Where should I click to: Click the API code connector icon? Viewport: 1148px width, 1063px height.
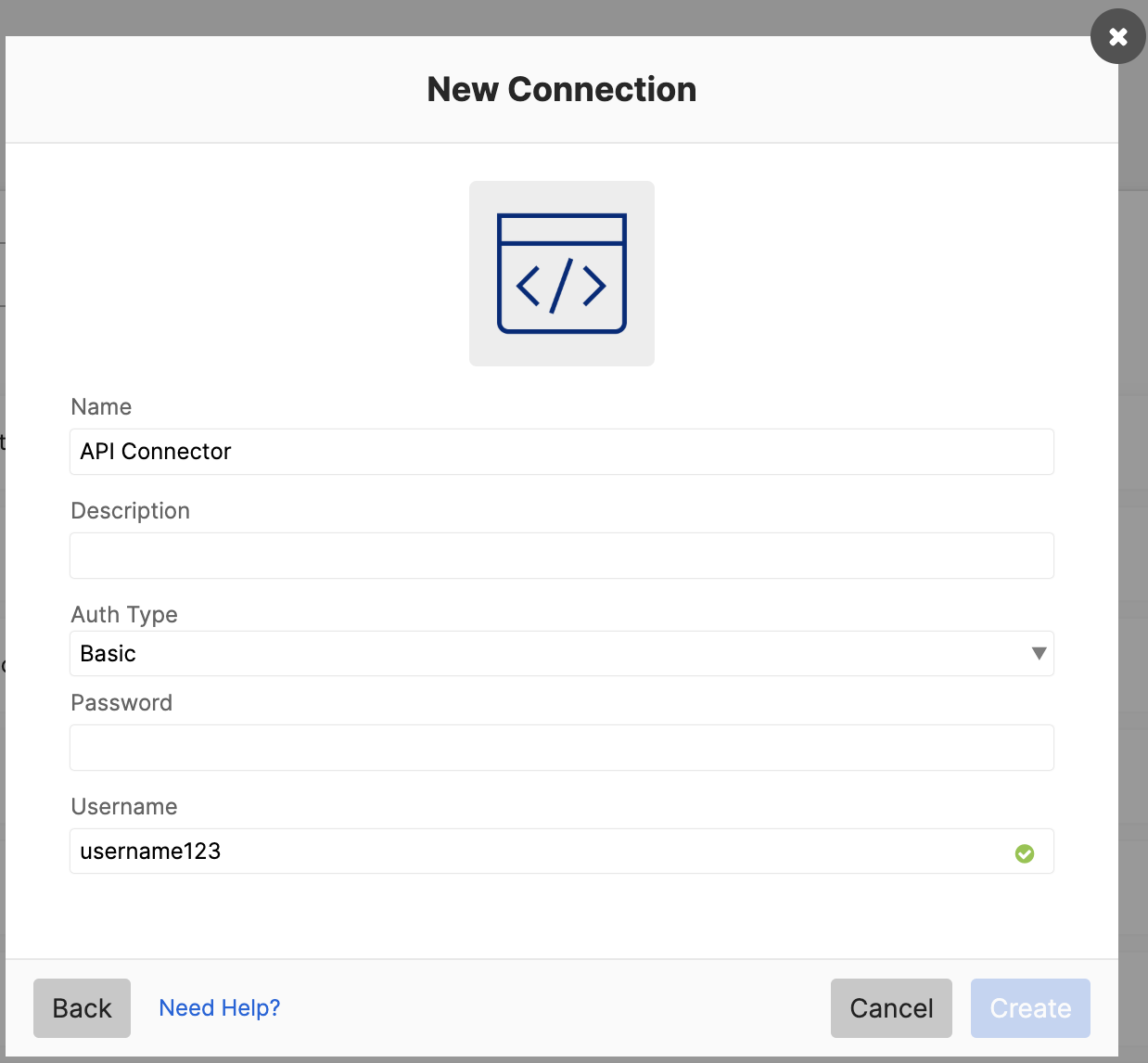(x=562, y=274)
